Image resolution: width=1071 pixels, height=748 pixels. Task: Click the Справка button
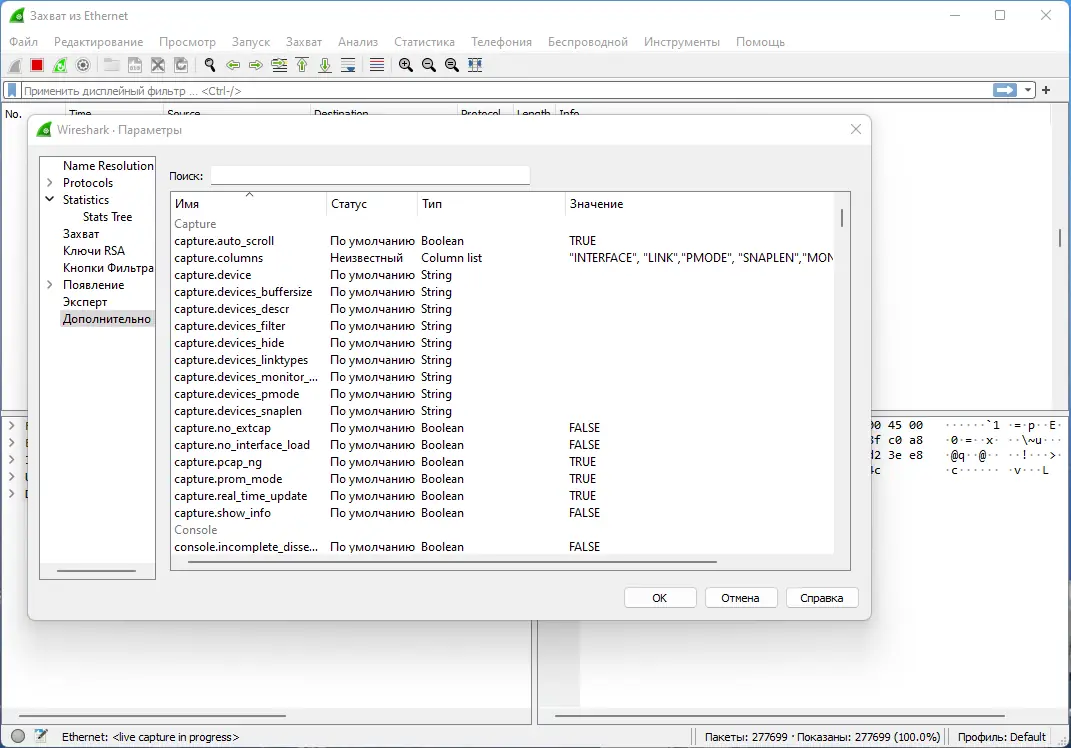click(822, 598)
